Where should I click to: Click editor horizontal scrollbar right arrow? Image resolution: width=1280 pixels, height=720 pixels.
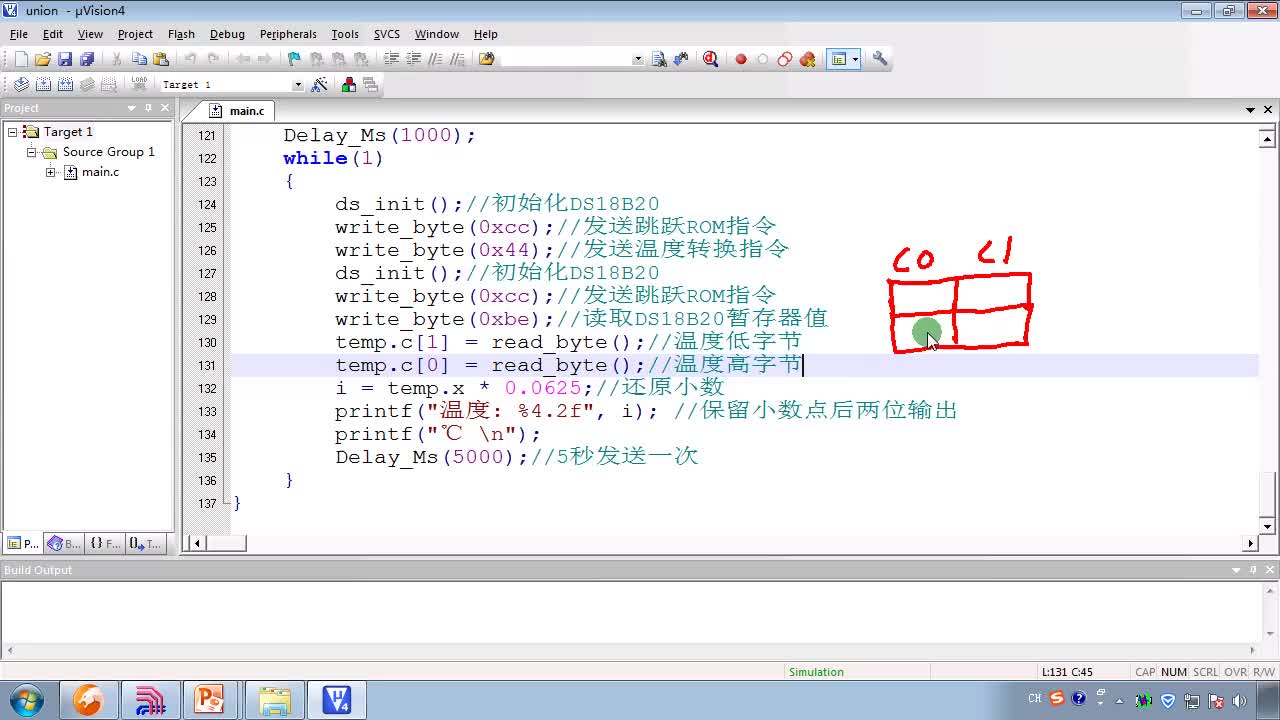click(x=1250, y=543)
